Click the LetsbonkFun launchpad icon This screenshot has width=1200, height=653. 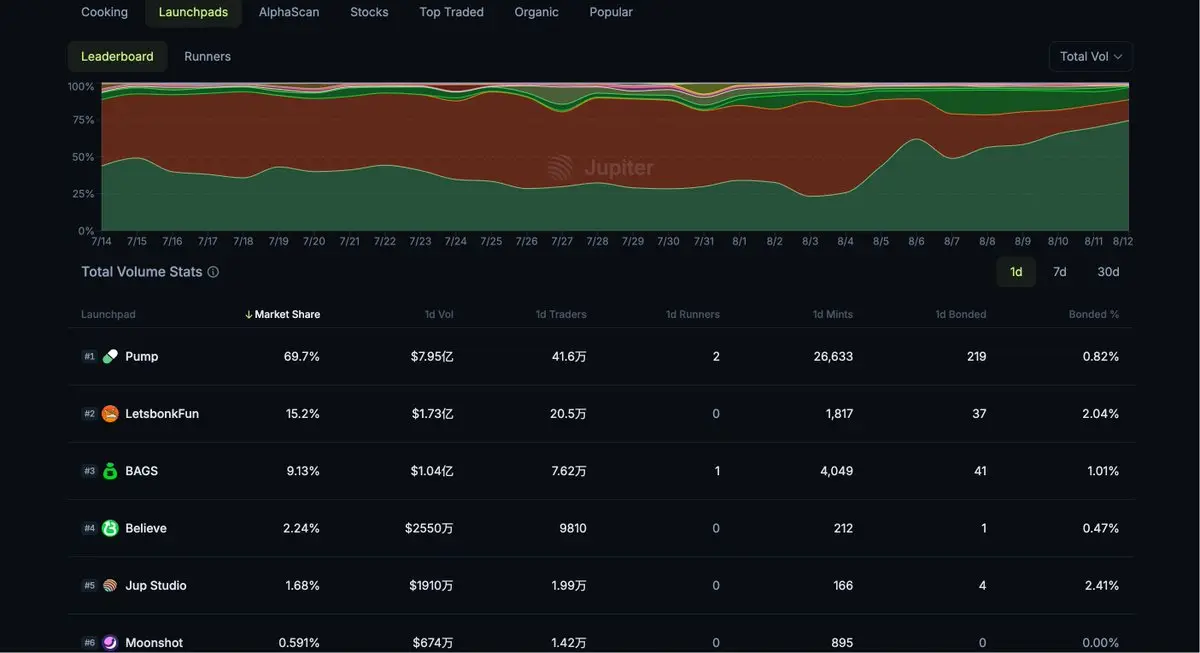(x=110, y=414)
